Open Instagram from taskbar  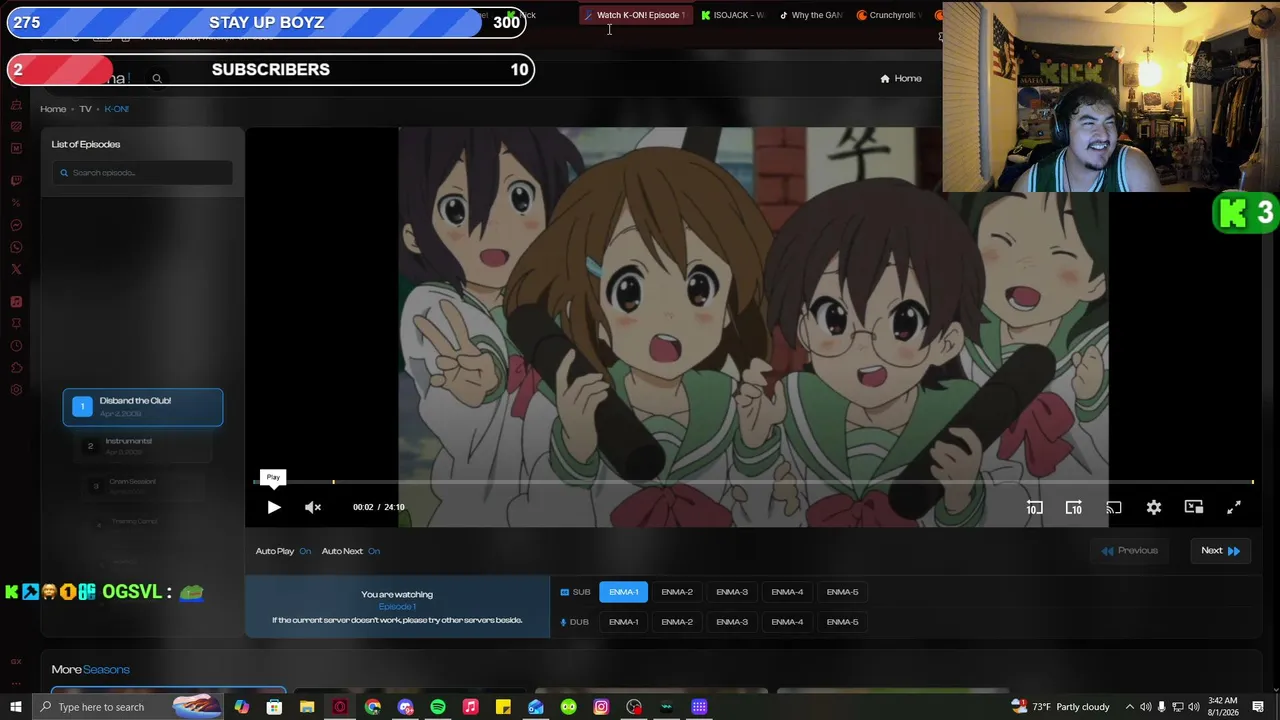click(601, 707)
